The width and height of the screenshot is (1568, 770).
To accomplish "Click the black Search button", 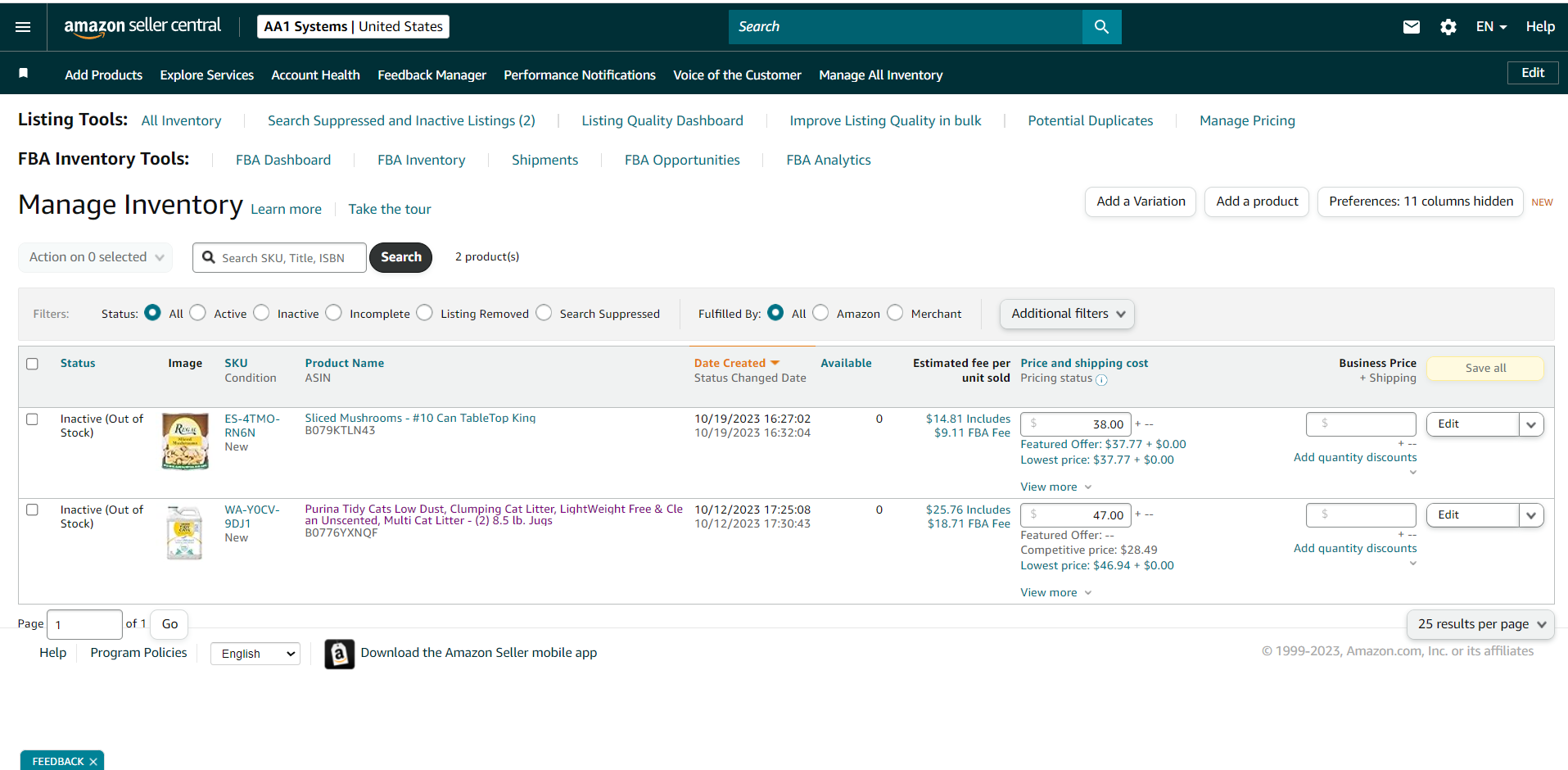I will (x=401, y=257).
